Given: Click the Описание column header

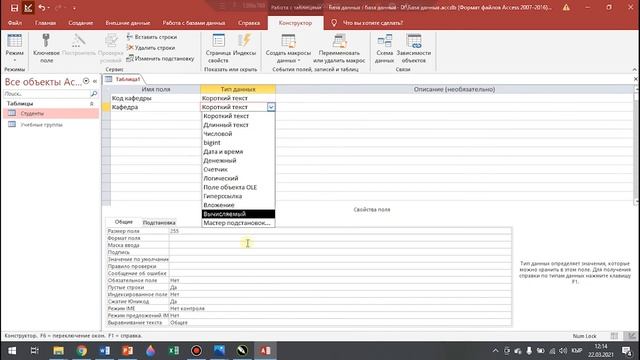Looking at the screenshot, I should coord(454,89).
